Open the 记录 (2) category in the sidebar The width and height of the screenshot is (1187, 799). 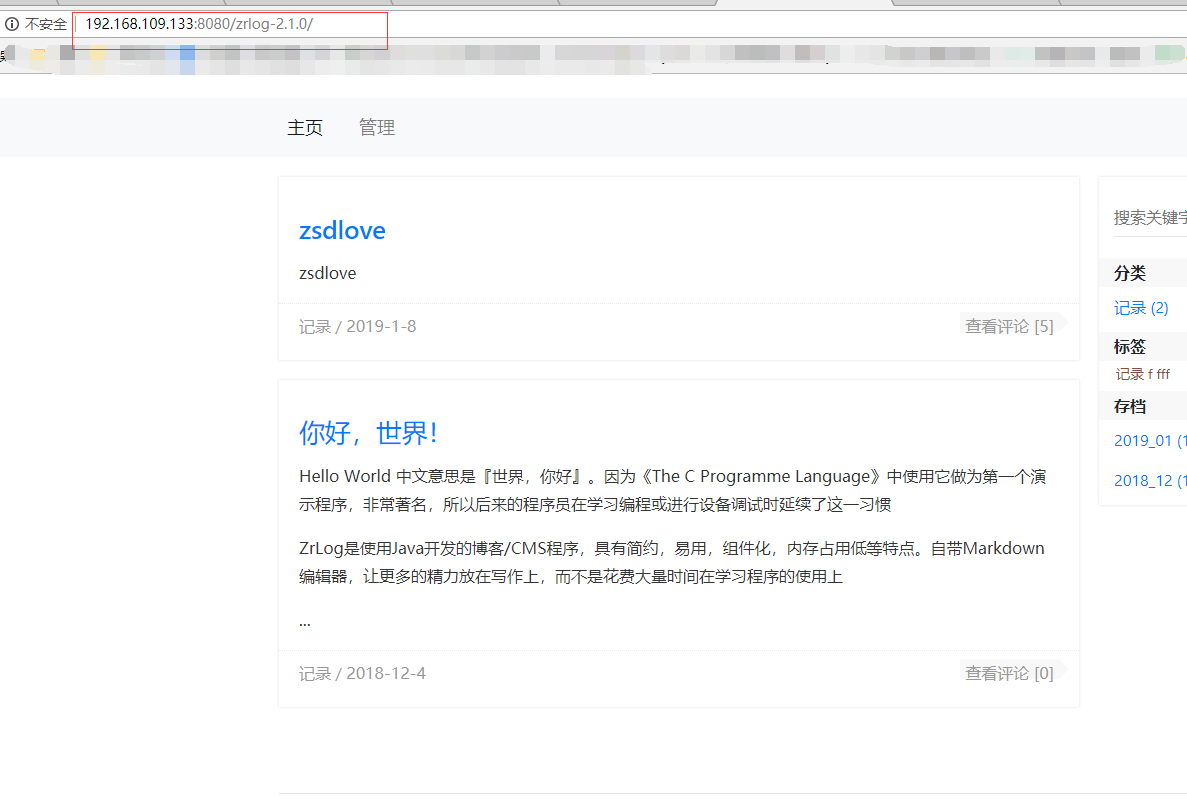[1141, 308]
